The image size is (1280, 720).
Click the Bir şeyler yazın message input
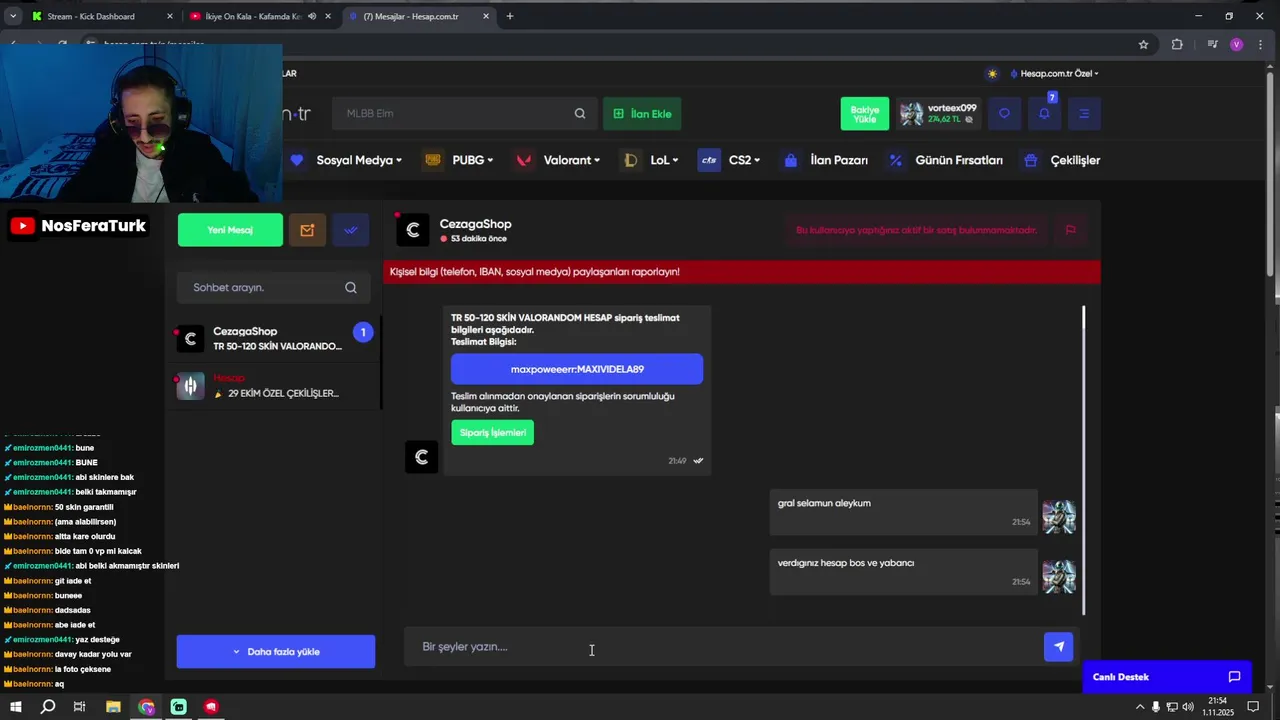click(x=722, y=647)
